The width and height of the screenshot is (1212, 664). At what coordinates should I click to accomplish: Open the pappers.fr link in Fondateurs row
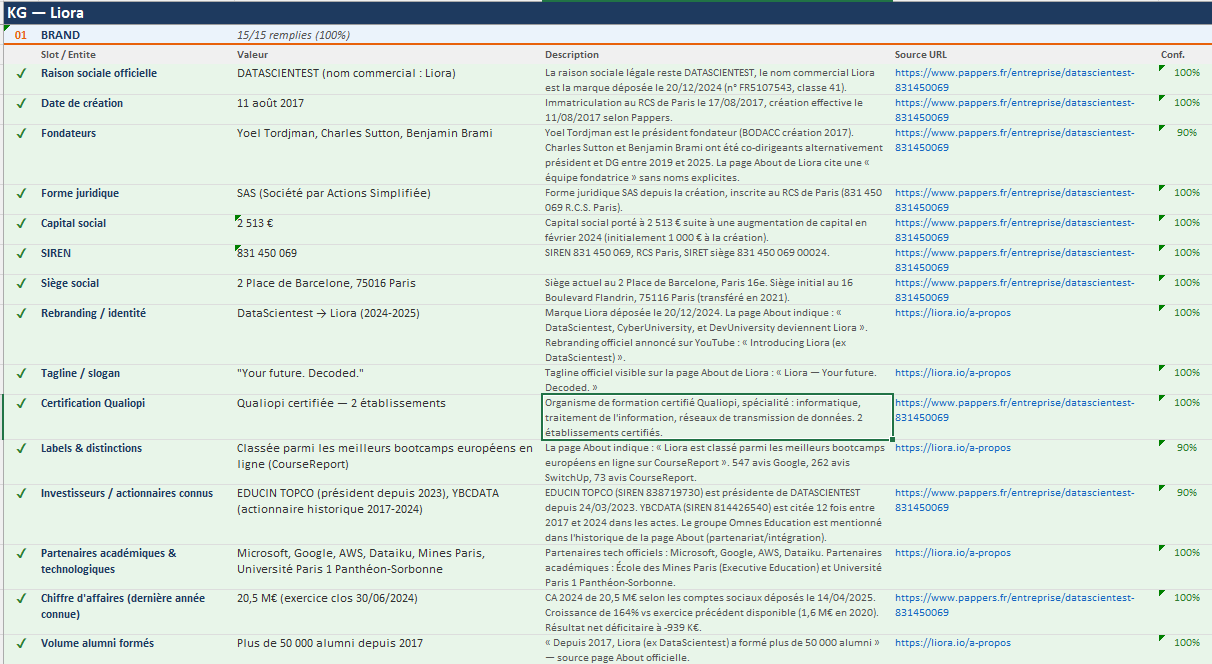(x=1014, y=140)
